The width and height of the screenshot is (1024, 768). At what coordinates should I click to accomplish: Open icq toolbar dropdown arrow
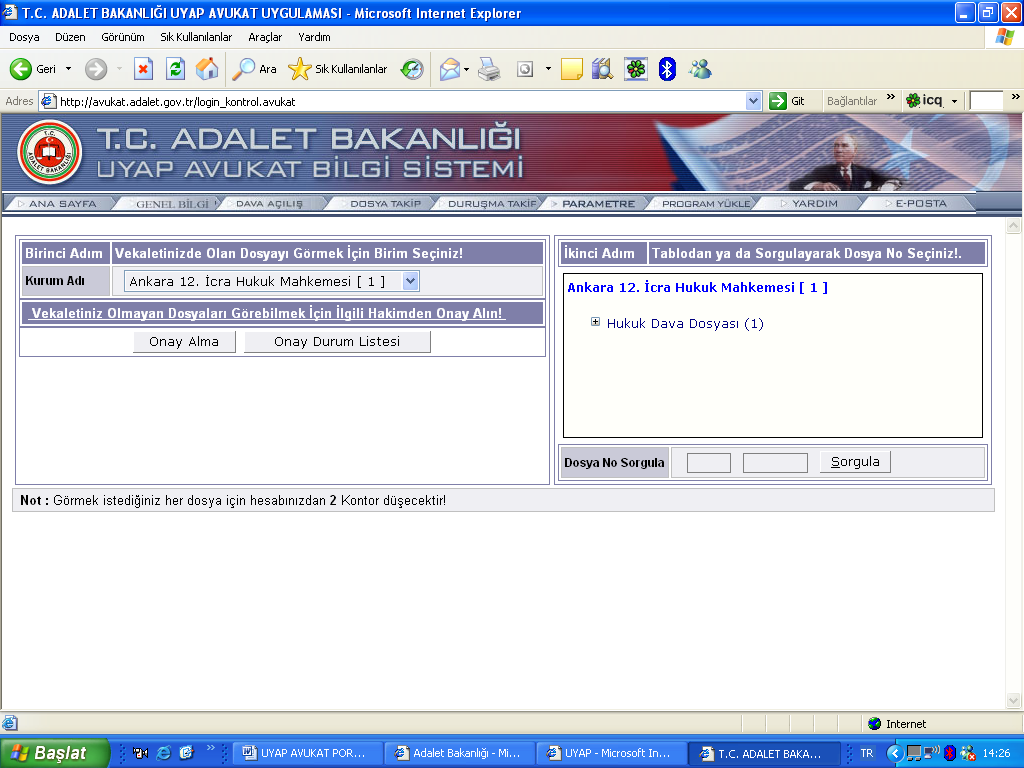[x=954, y=101]
